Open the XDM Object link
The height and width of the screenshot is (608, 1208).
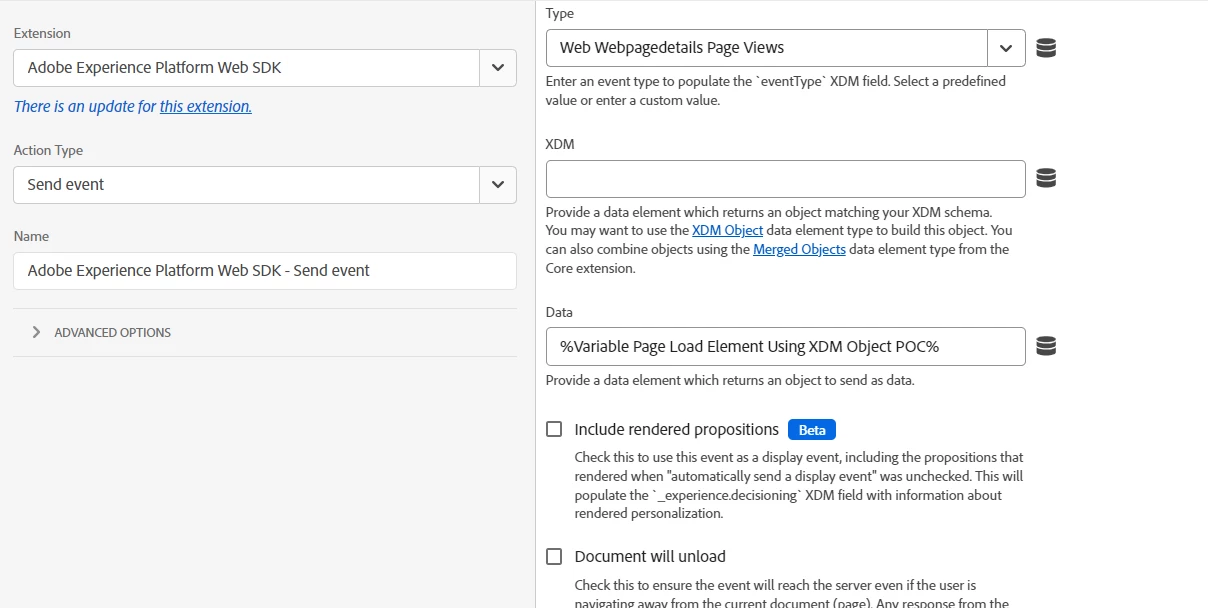pyautogui.click(x=727, y=230)
